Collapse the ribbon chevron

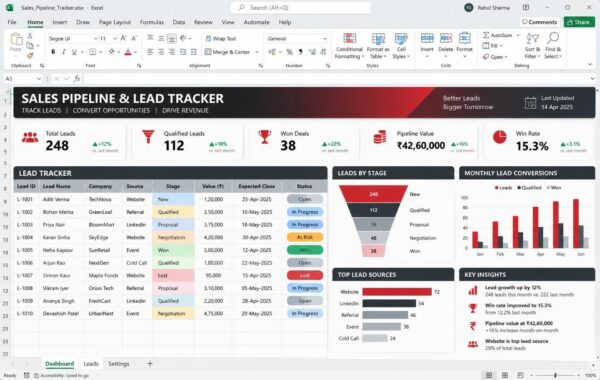click(x=590, y=64)
